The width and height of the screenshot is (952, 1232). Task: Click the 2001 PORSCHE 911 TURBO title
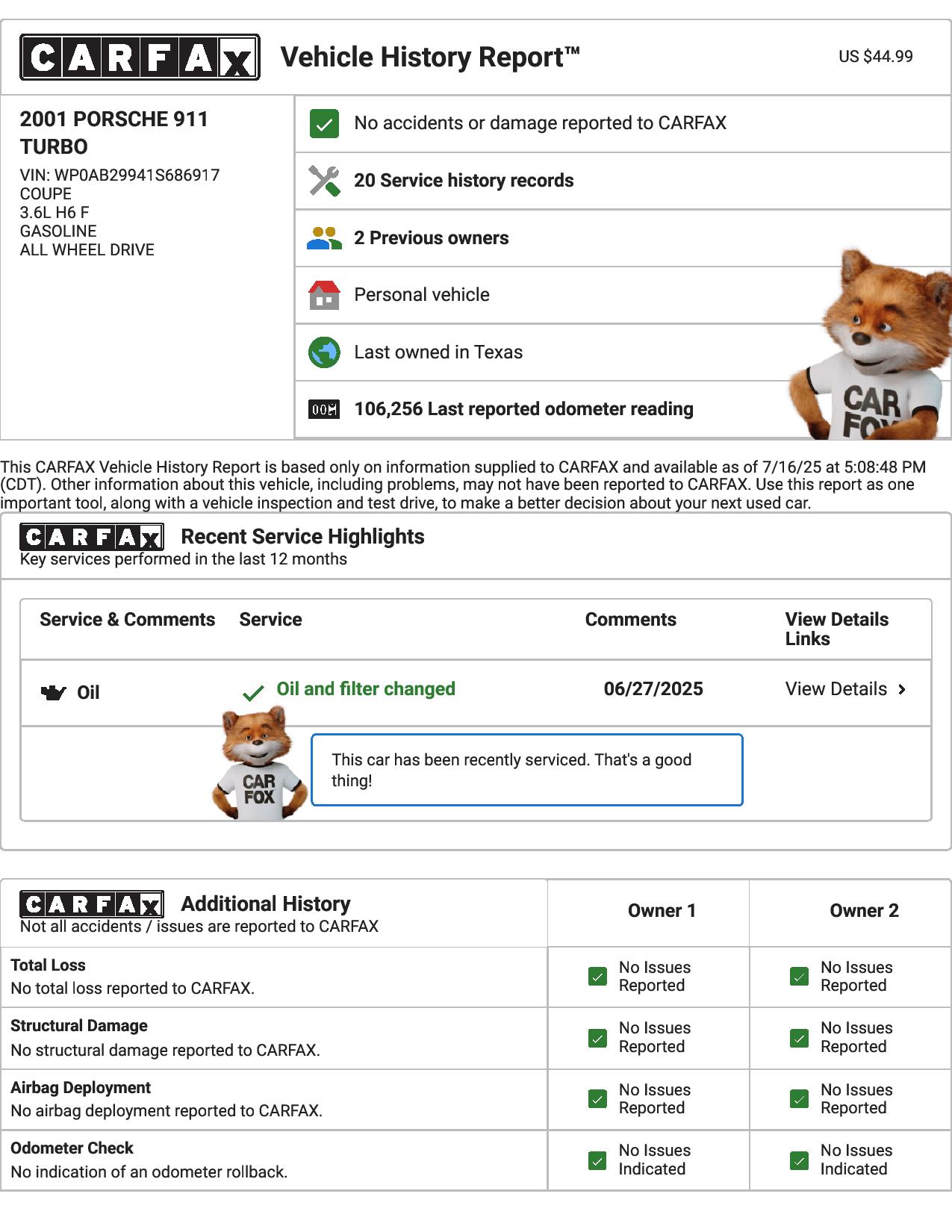(114, 133)
